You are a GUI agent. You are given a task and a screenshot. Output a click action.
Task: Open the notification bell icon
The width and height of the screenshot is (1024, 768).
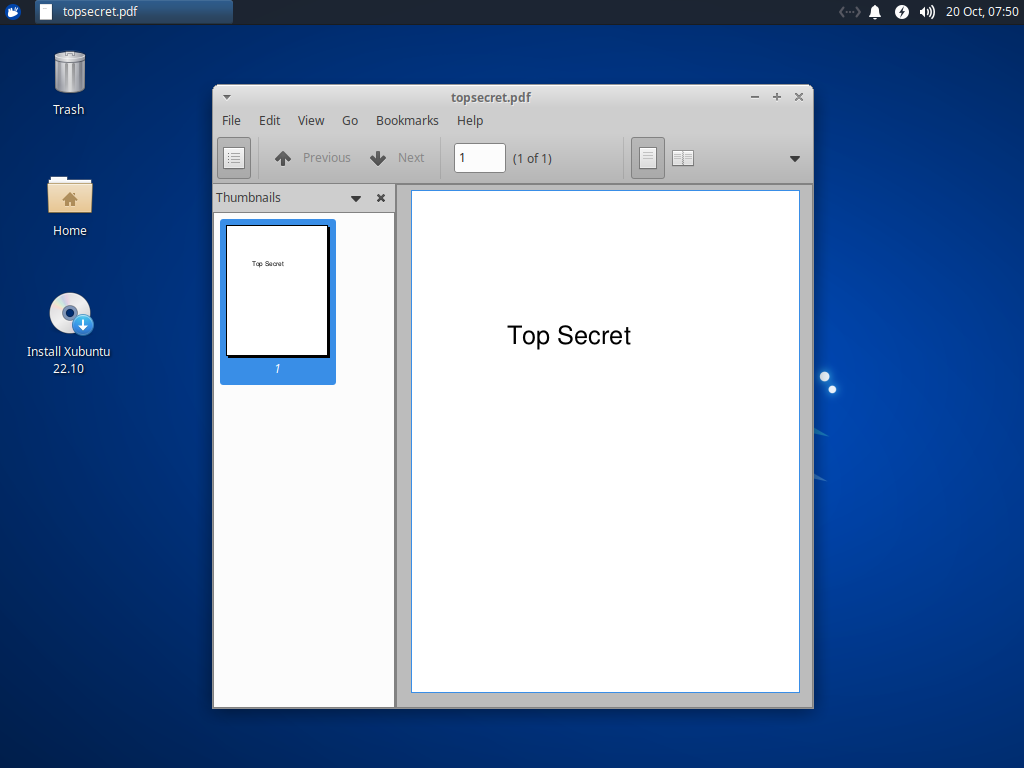point(875,12)
